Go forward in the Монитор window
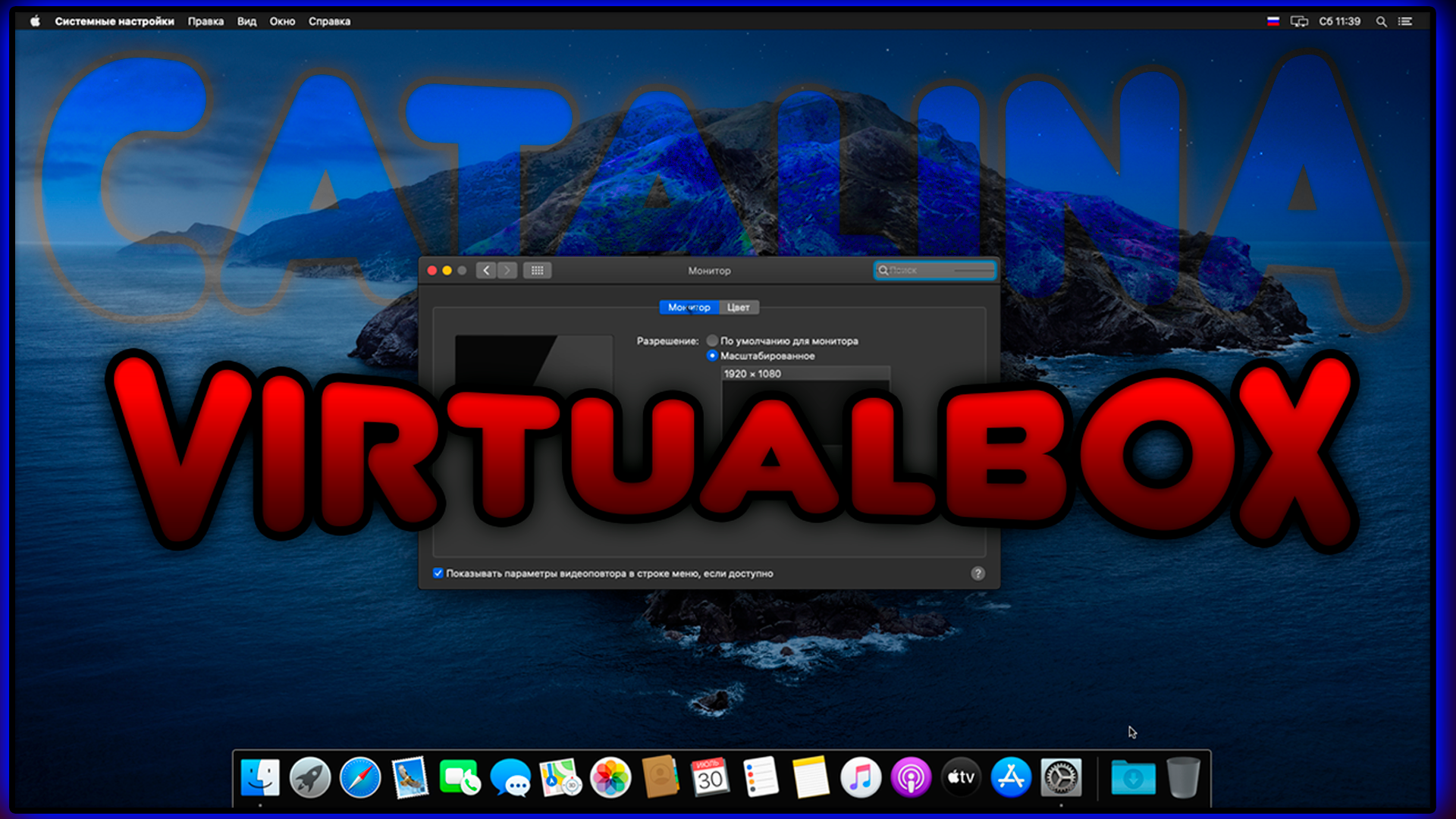This screenshot has width=1456, height=819. click(x=507, y=270)
